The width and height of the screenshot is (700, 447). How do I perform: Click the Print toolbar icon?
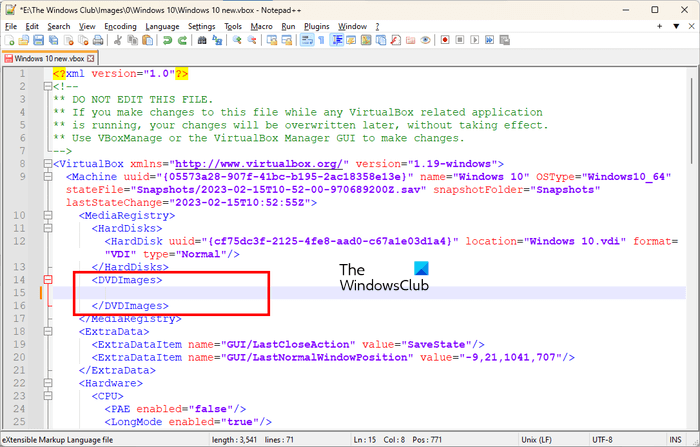(x=100, y=40)
